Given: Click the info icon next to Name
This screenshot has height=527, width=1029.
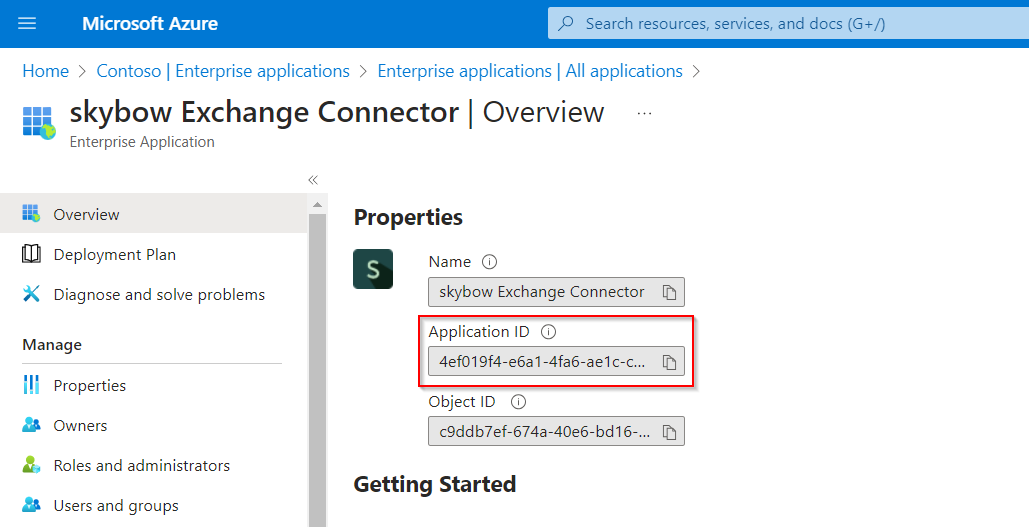Looking at the screenshot, I should (489, 262).
